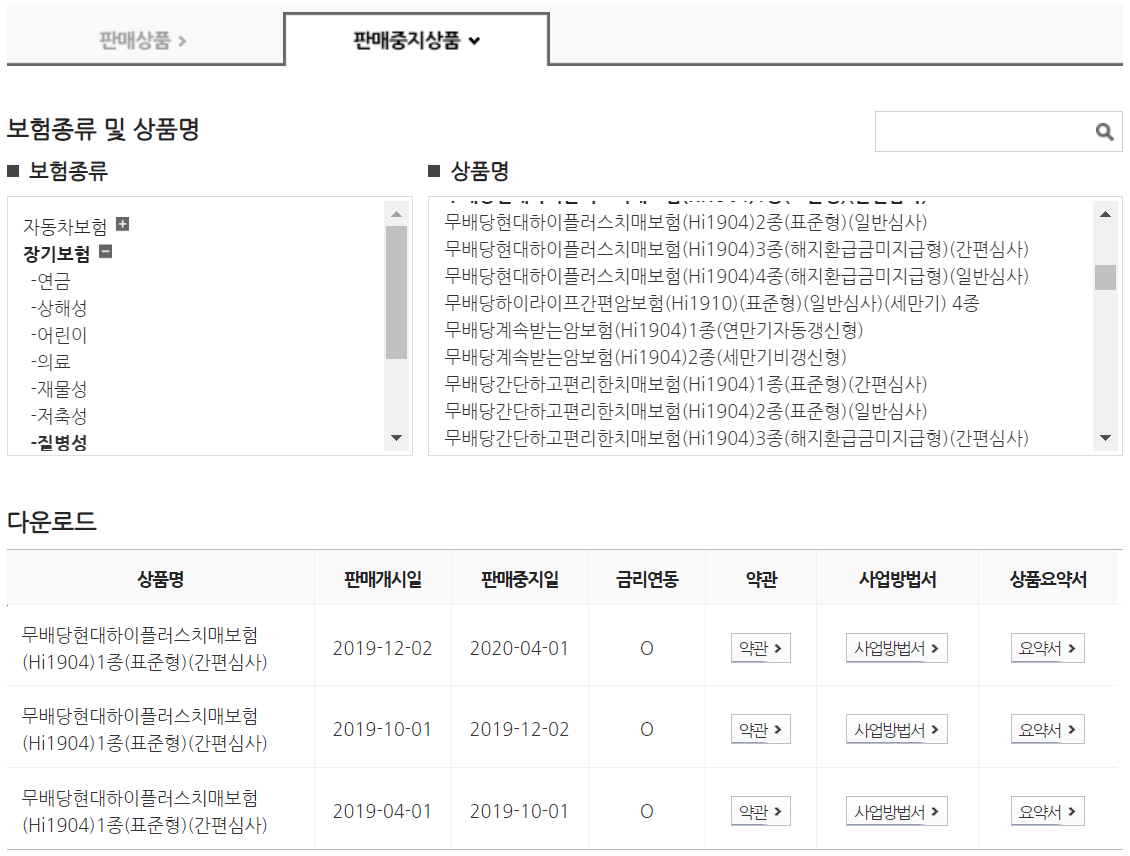Choose the -질병성 subcategory
Image resolution: width=1130 pixels, height=856 pixels.
59,442
